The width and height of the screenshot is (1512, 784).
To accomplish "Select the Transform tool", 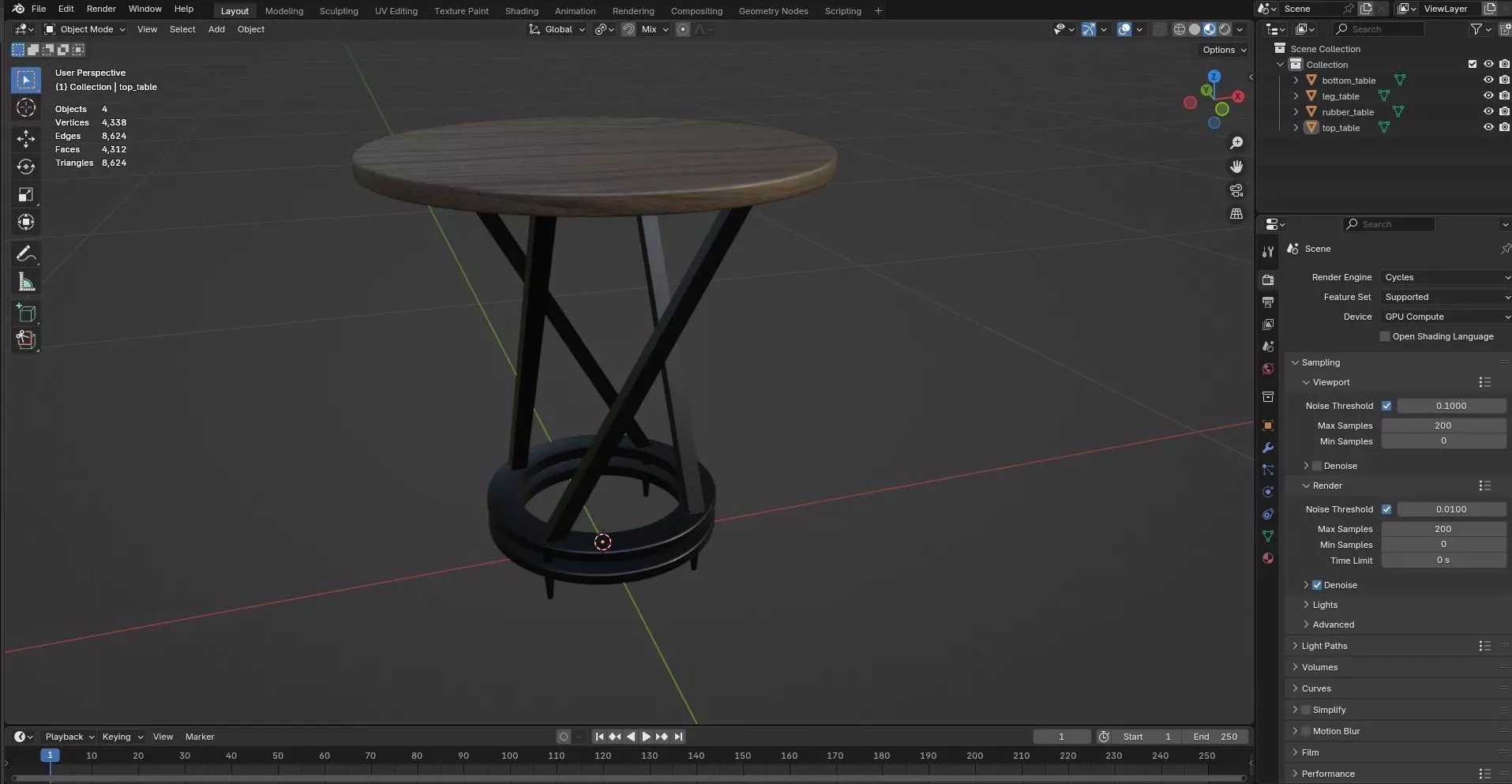I will pyautogui.click(x=26, y=223).
